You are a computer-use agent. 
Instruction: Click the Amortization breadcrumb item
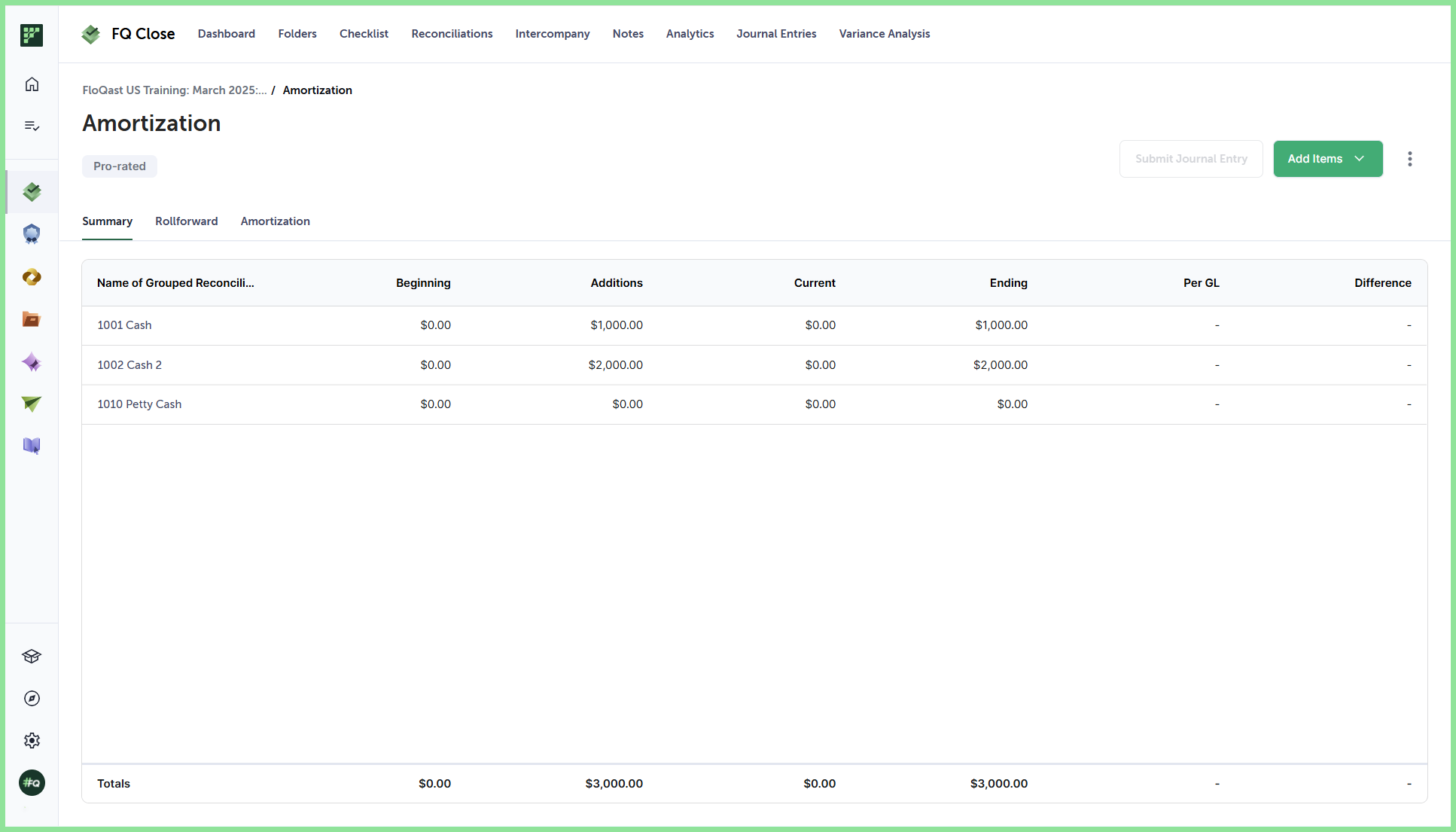click(318, 90)
